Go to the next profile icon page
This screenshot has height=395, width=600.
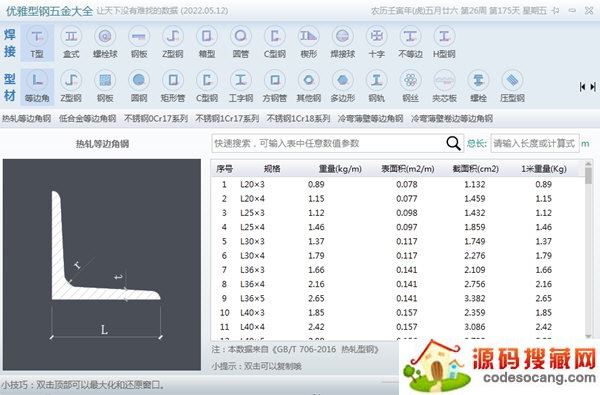pos(593,87)
